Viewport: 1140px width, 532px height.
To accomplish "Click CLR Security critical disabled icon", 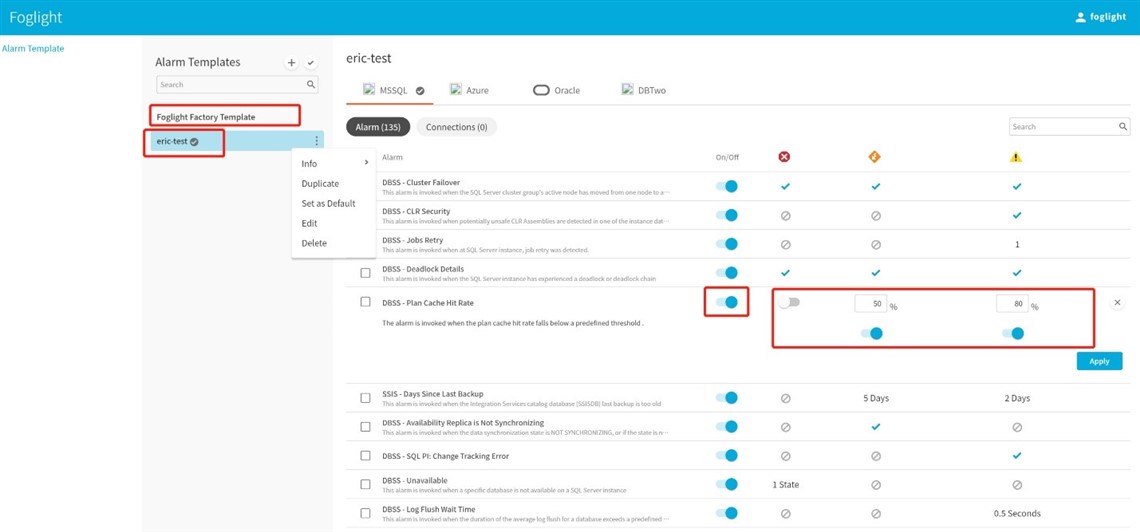I will (x=785, y=216).
